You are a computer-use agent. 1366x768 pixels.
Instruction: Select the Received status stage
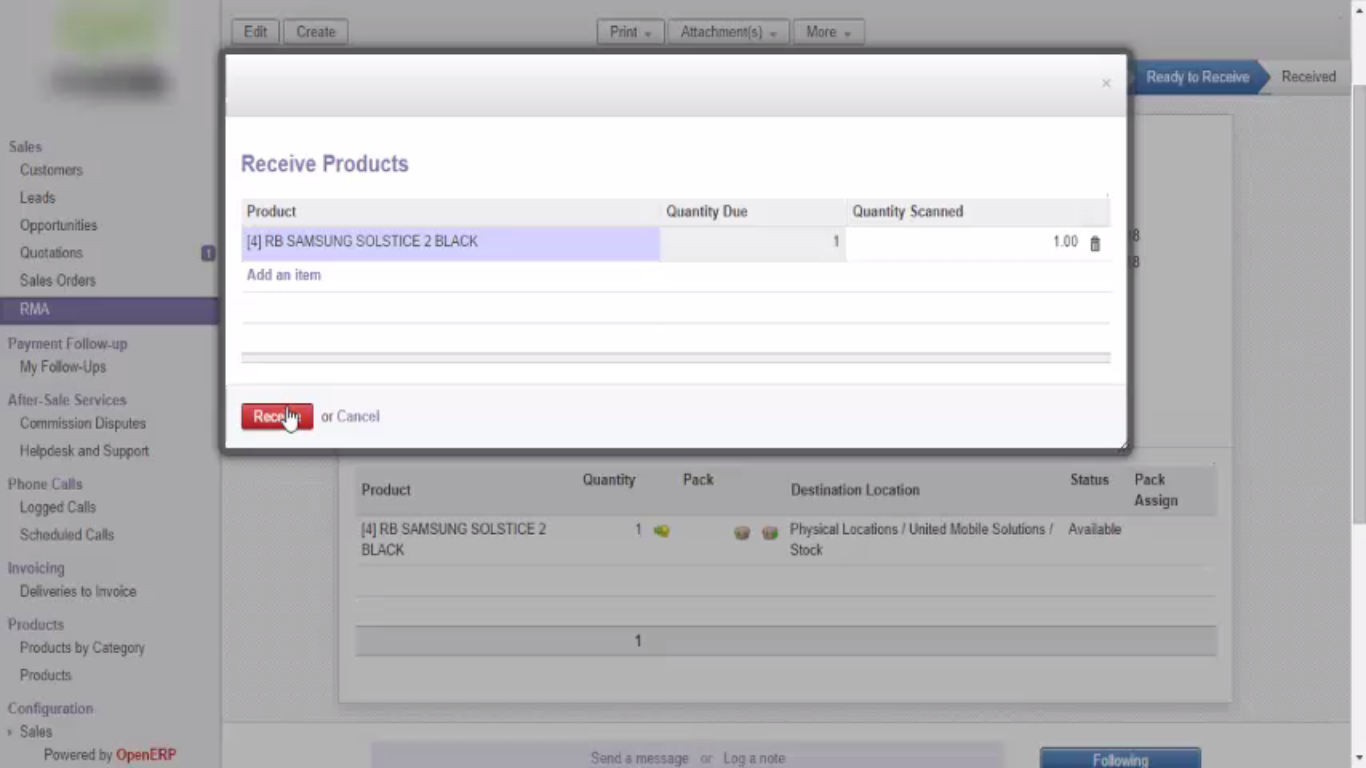1308,77
